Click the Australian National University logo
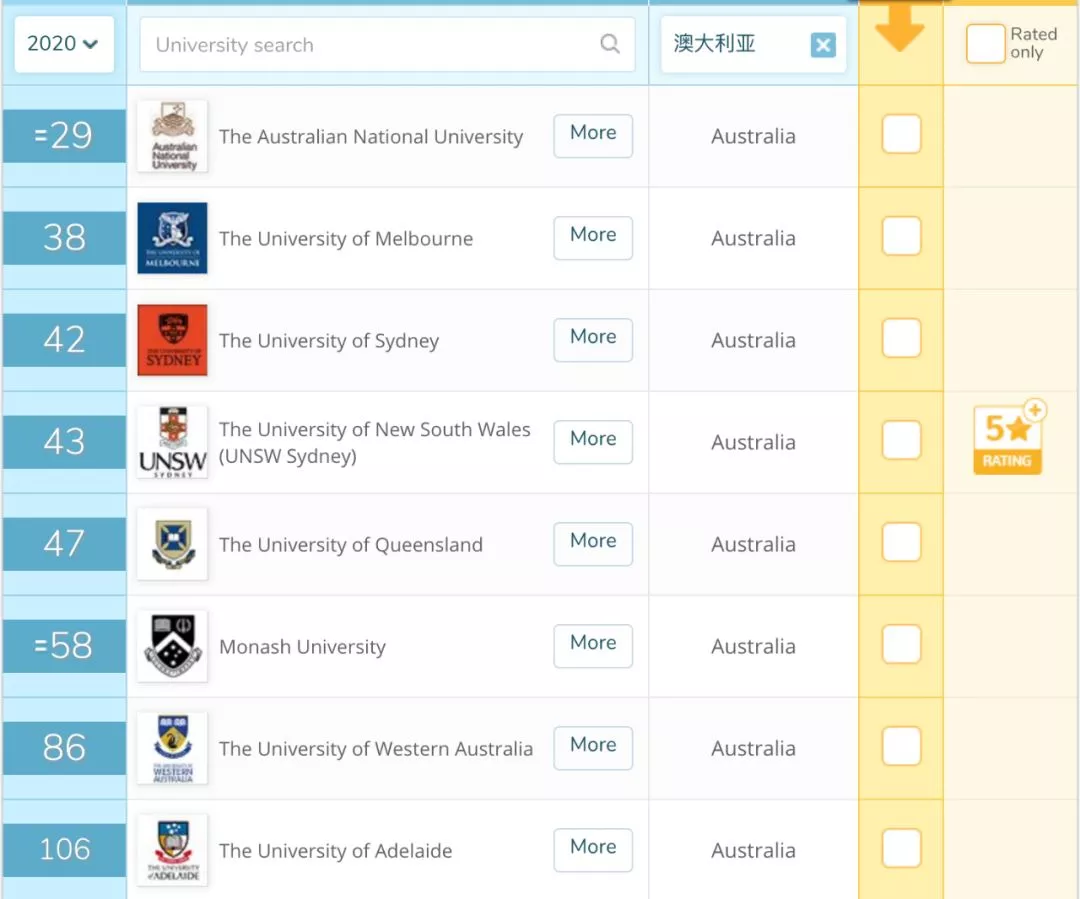The height and width of the screenshot is (899, 1080). [172, 136]
